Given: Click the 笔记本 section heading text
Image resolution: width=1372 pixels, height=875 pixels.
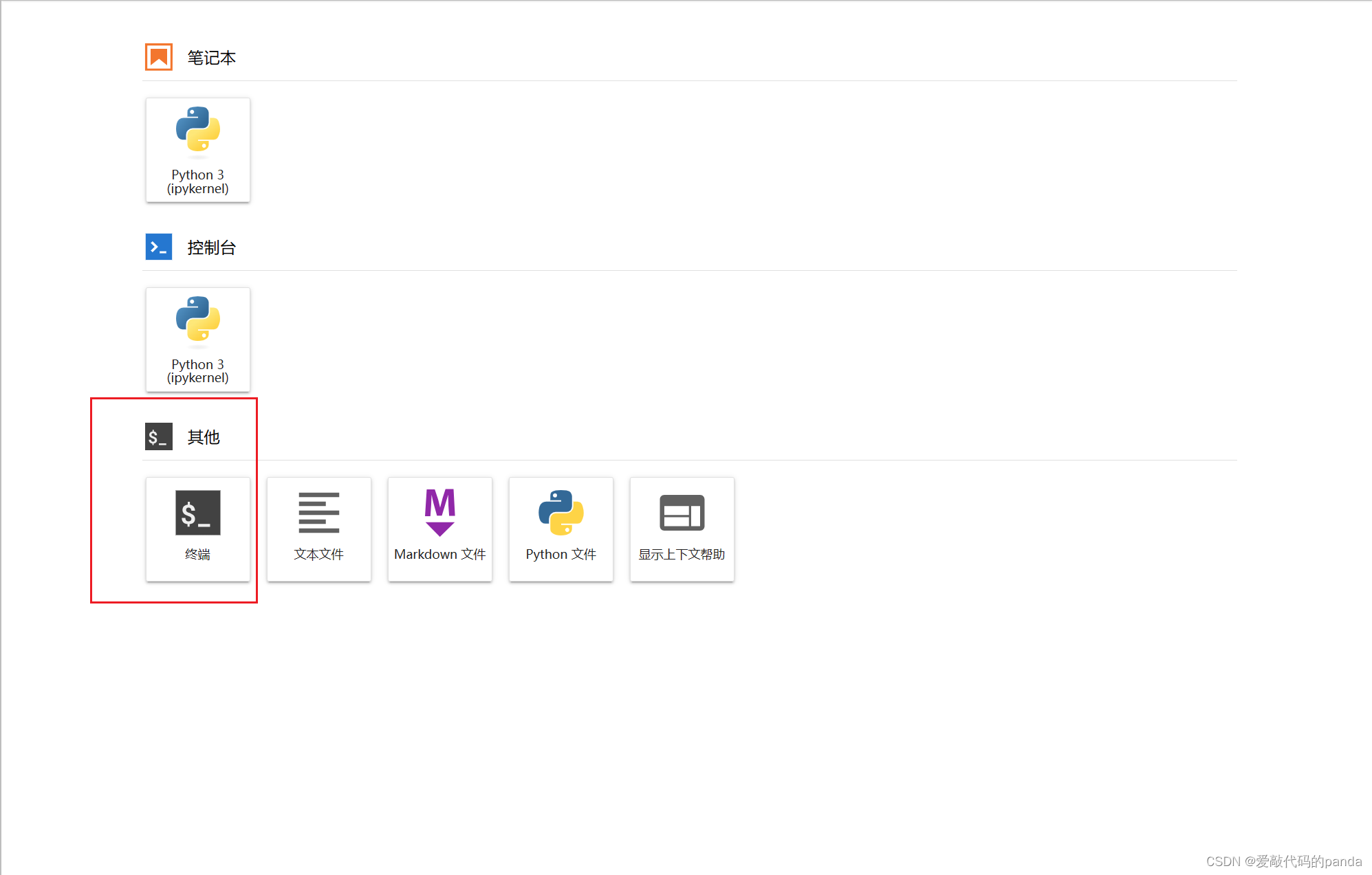Looking at the screenshot, I should 212,58.
